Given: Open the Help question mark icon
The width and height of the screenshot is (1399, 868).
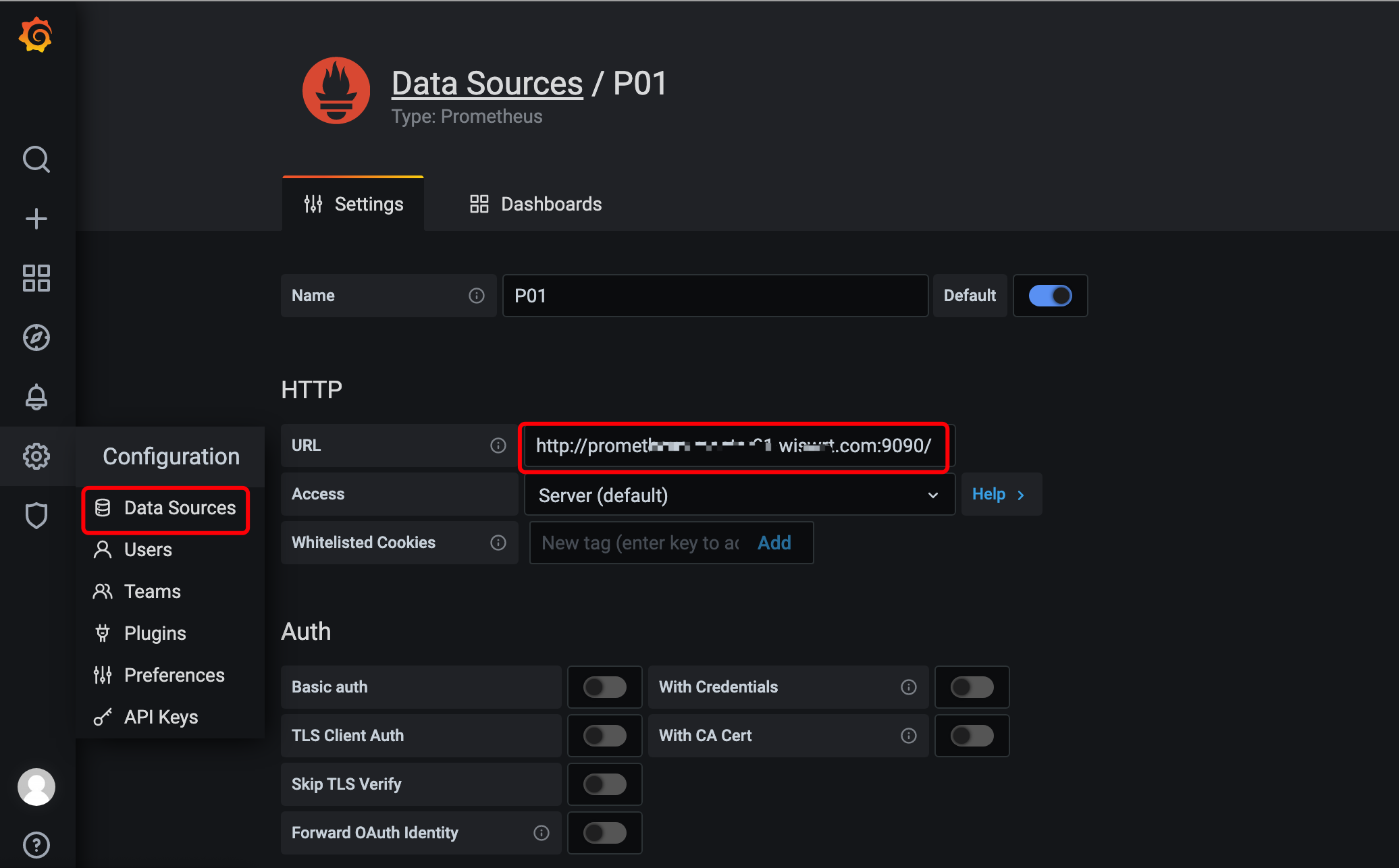Looking at the screenshot, I should [x=36, y=845].
